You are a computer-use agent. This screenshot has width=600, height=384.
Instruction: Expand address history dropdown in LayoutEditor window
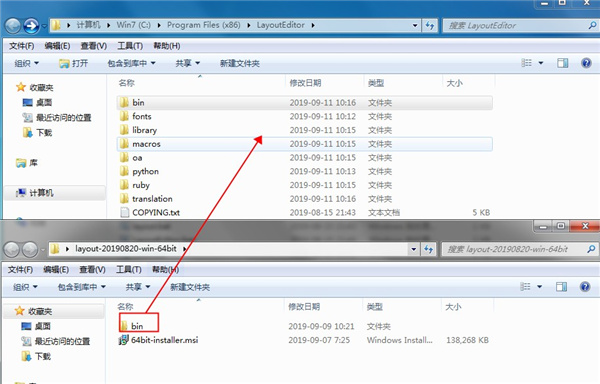(x=415, y=26)
